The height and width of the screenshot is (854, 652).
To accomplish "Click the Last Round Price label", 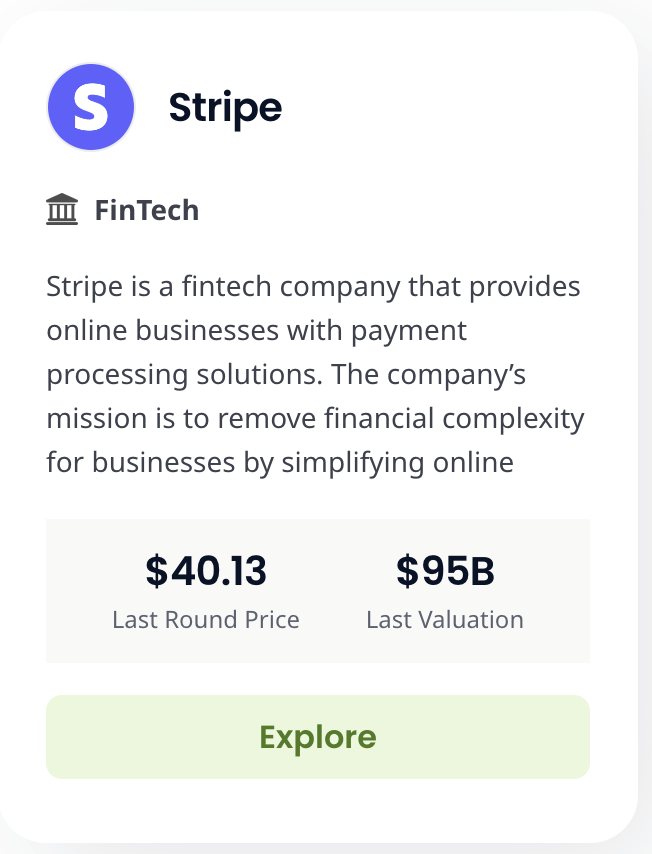I will [206, 620].
